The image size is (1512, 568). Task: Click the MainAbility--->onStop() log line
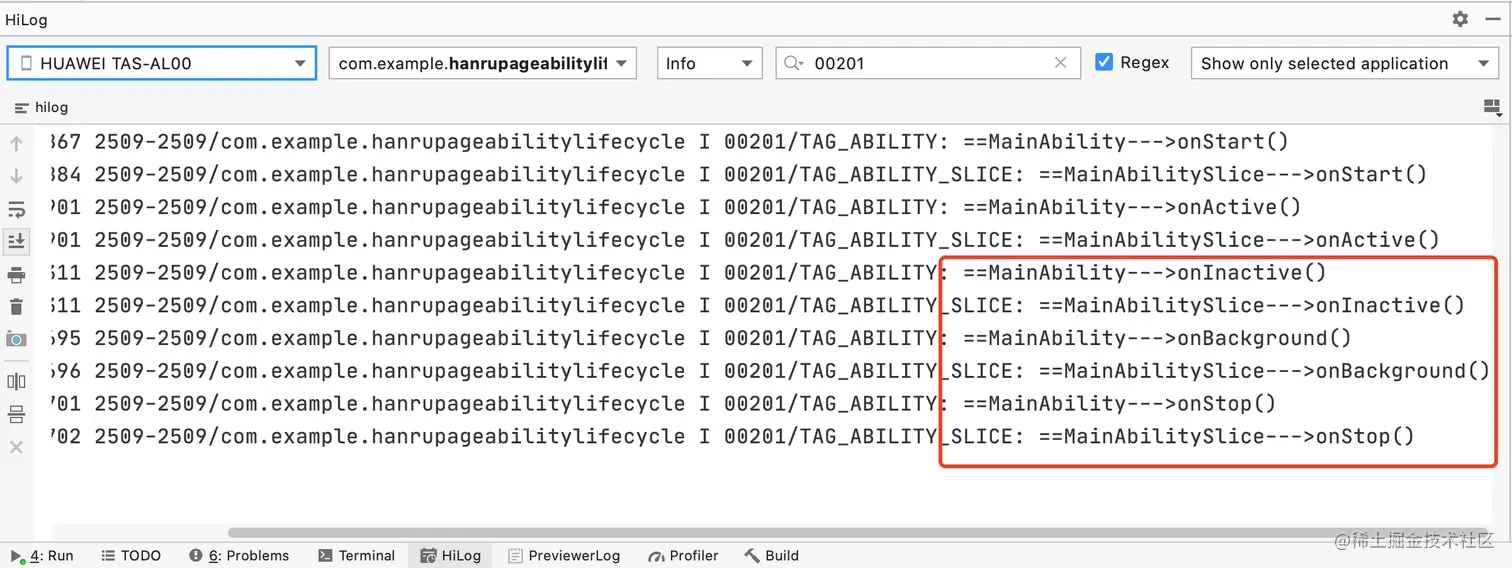coord(663,404)
